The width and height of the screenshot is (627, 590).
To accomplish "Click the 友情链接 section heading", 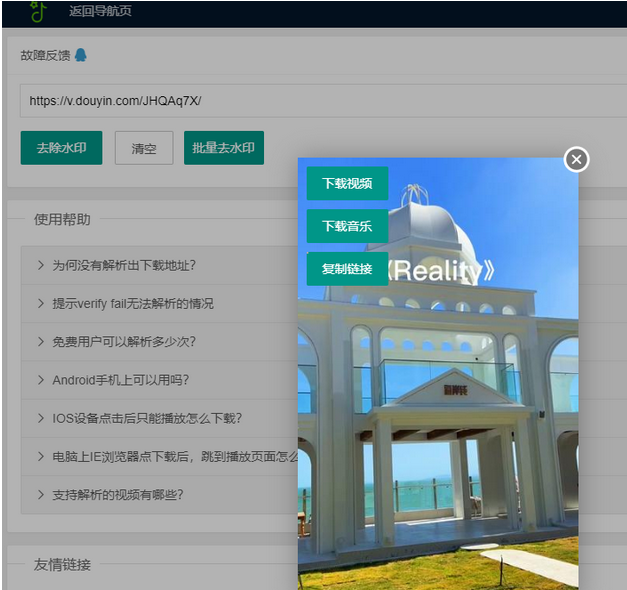I will (x=62, y=564).
